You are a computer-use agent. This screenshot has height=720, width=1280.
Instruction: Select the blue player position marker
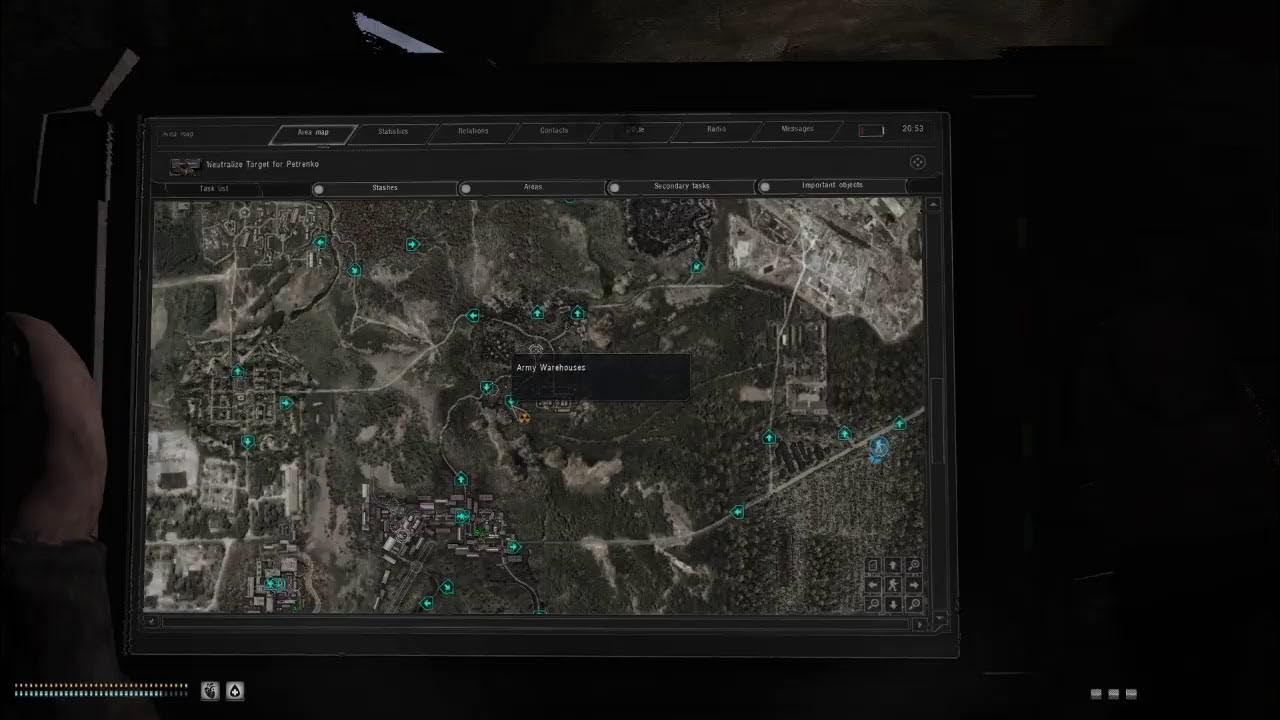coord(879,447)
